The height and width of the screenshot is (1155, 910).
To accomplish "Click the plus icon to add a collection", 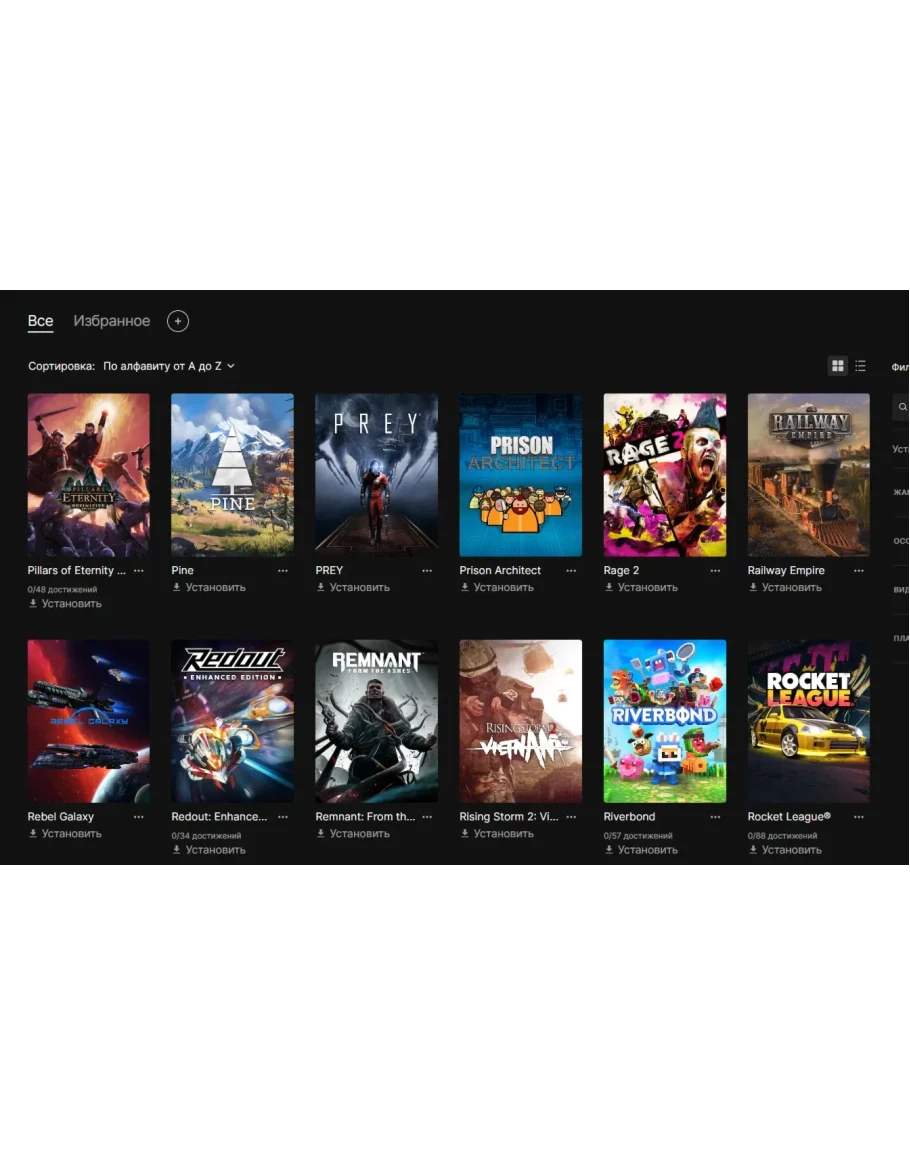I will [x=177, y=321].
